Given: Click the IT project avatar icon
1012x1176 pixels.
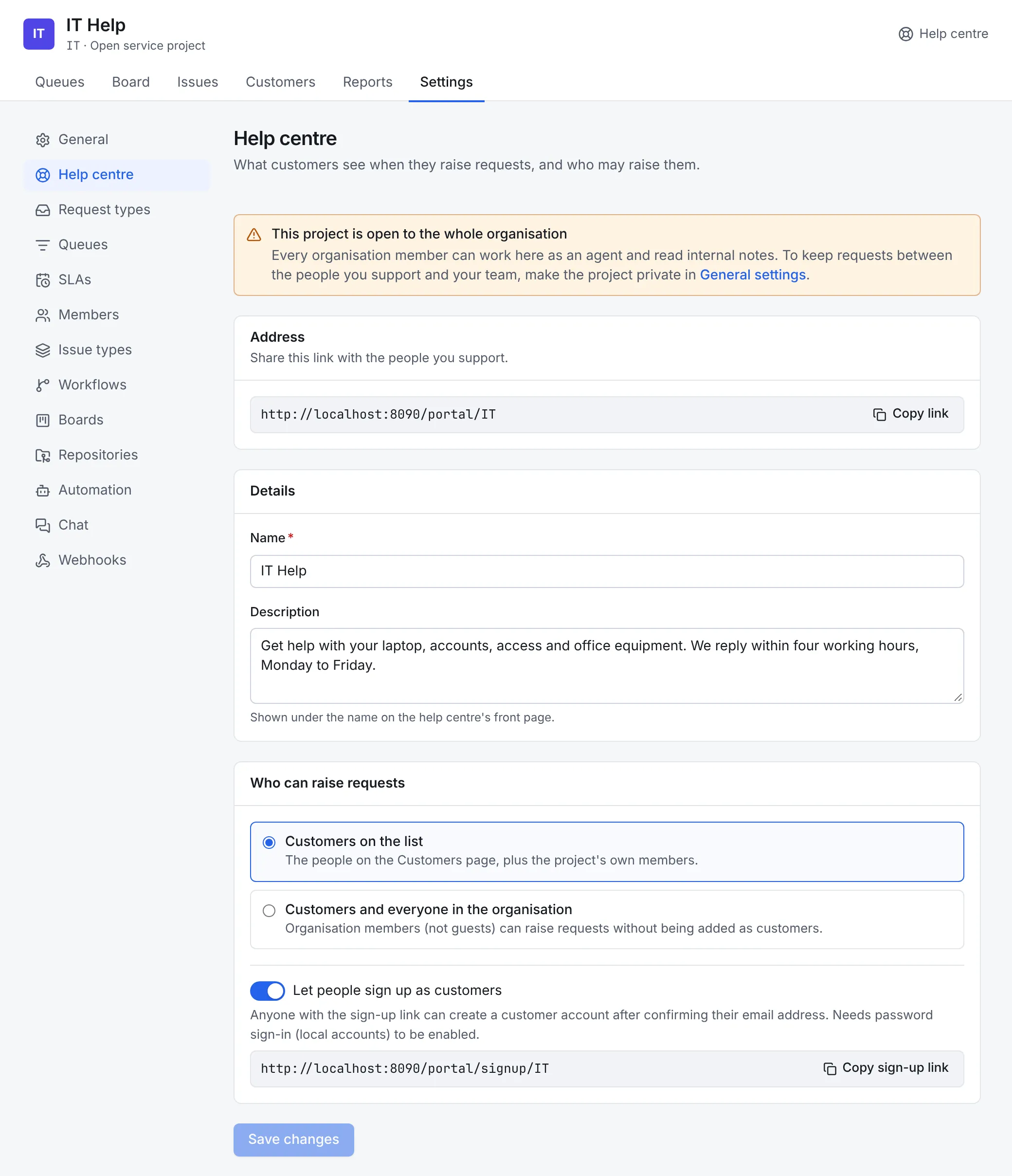Looking at the screenshot, I should tap(38, 34).
